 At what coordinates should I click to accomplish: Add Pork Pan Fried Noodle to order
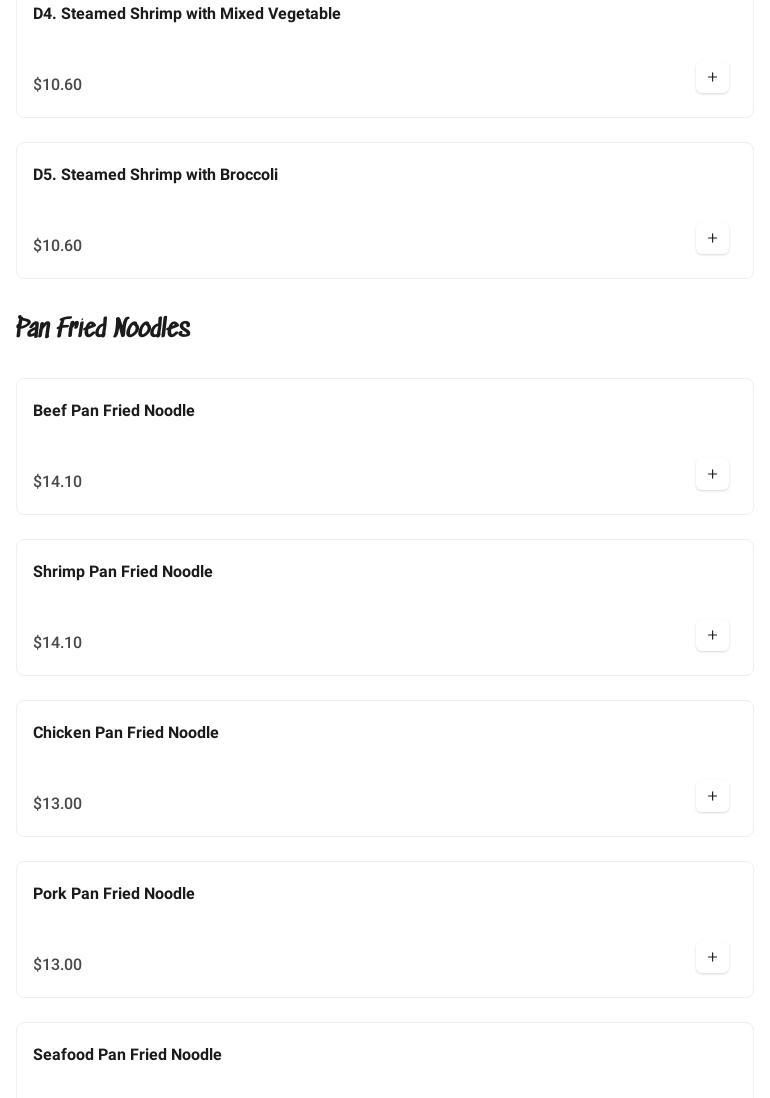(712, 957)
